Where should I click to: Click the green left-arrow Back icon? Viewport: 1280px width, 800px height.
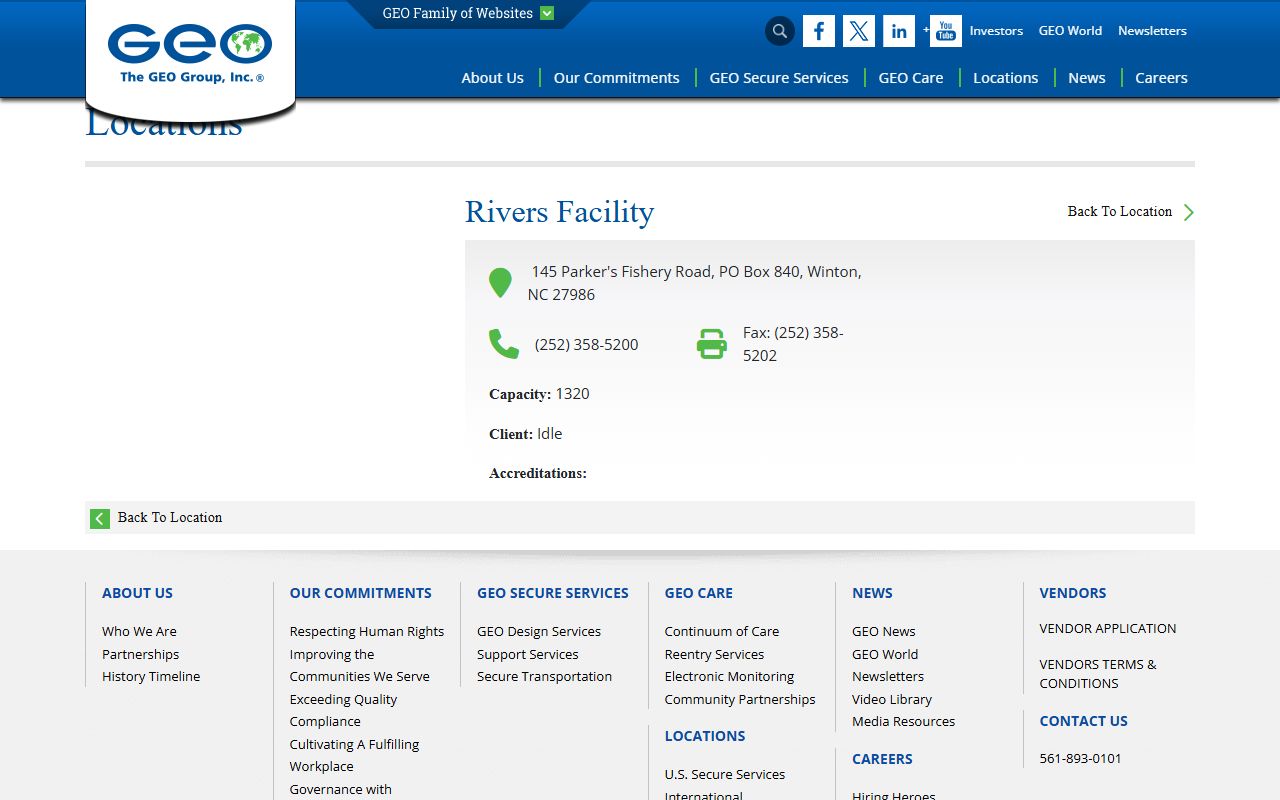100,518
